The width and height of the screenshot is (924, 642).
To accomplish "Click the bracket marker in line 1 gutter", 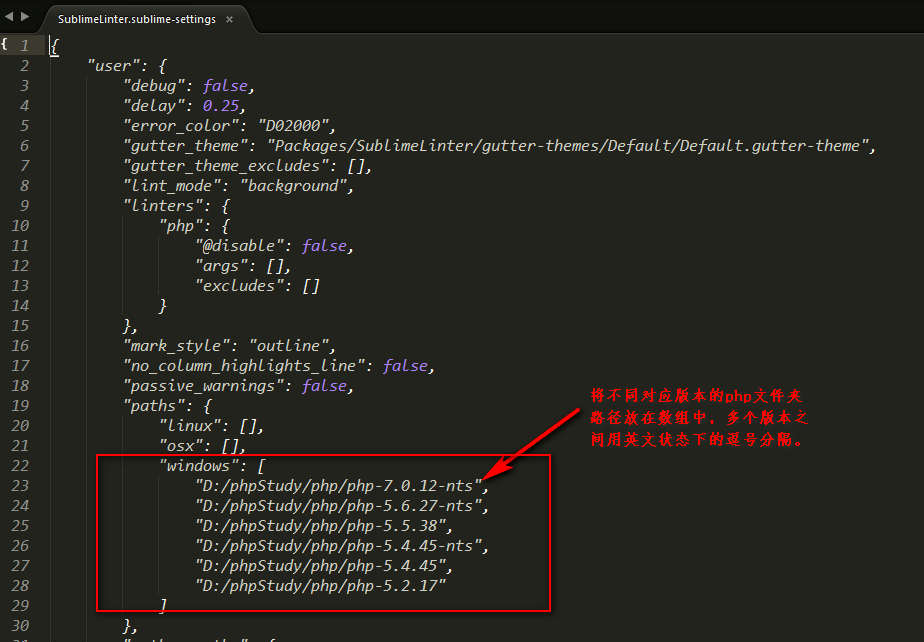I will [5, 45].
